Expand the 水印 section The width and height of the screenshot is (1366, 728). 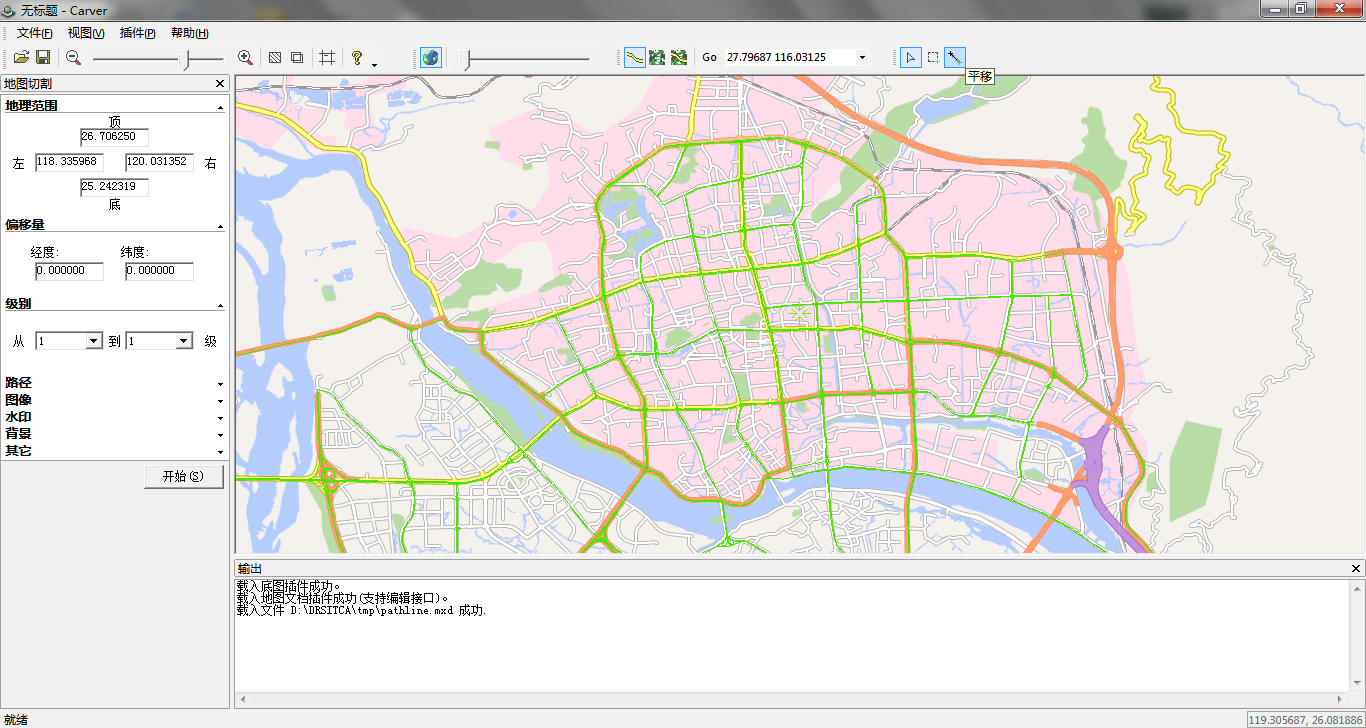point(220,418)
